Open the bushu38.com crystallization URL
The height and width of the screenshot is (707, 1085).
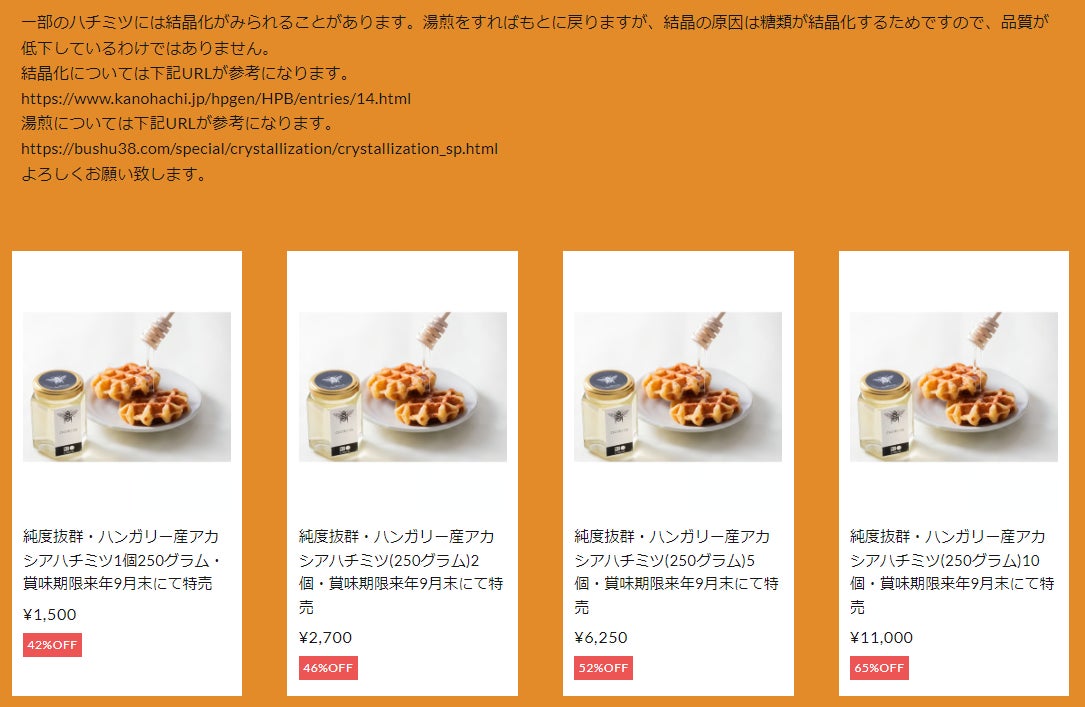259,149
